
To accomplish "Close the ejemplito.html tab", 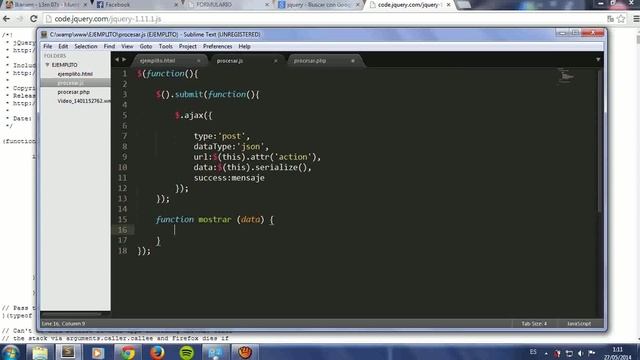I will (199, 61).
